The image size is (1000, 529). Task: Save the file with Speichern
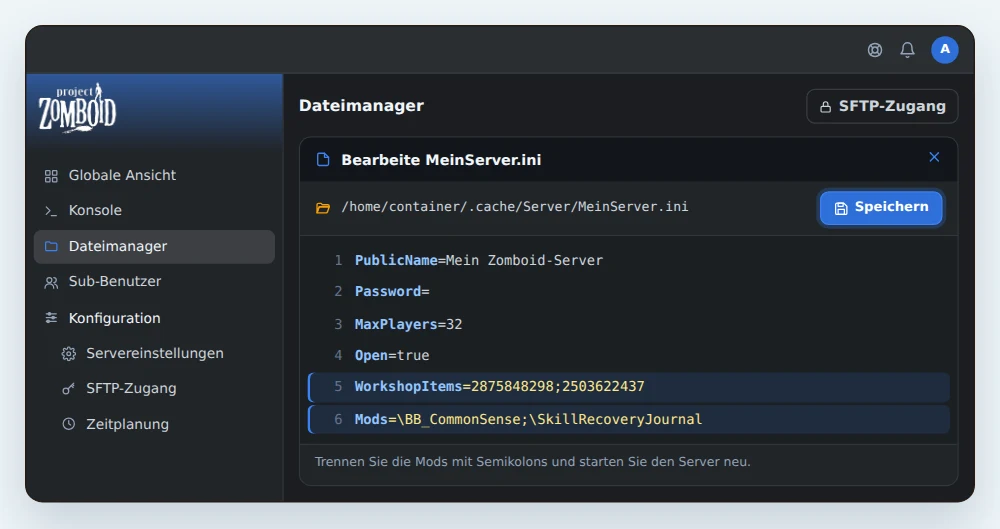pyautogui.click(x=881, y=207)
